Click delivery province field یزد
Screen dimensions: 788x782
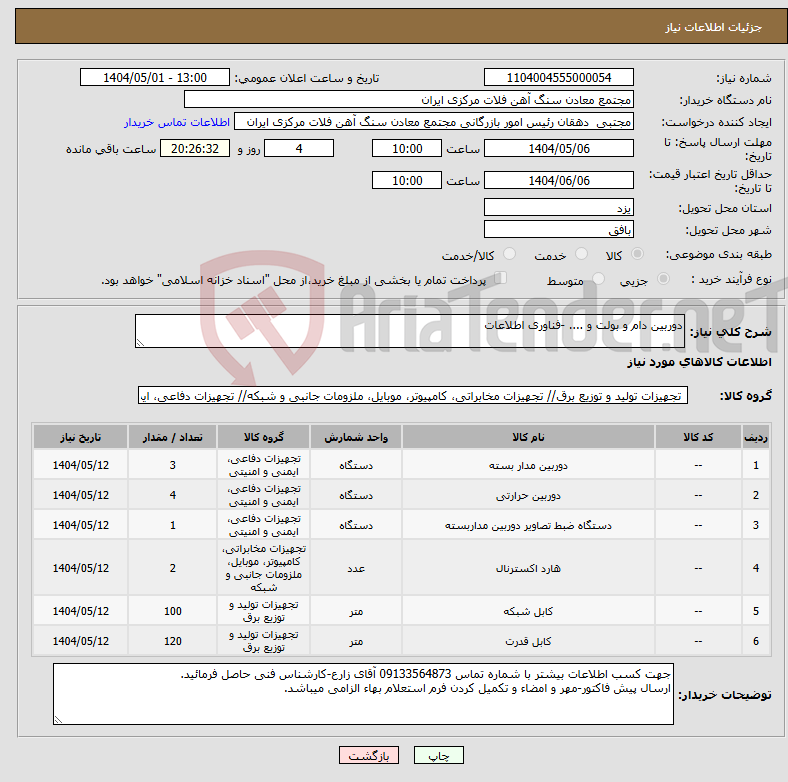558,207
